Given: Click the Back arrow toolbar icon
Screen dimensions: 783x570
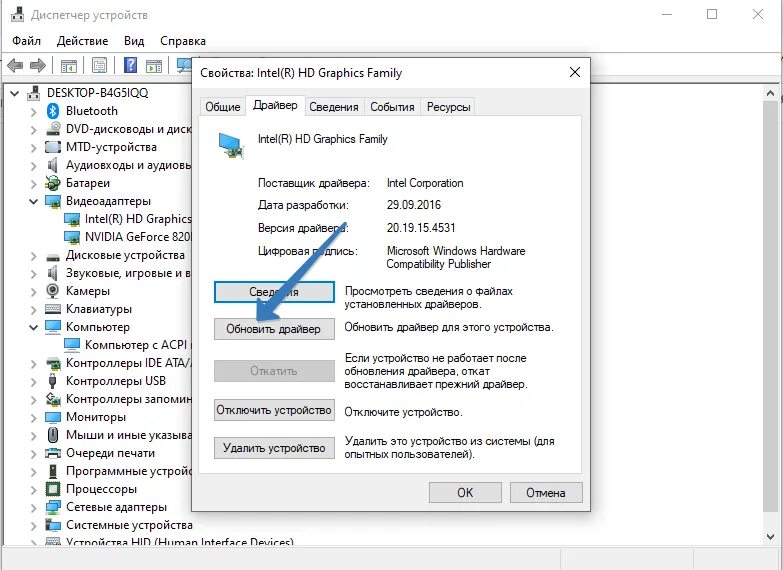Looking at the screenshot, I should point(15,65).
